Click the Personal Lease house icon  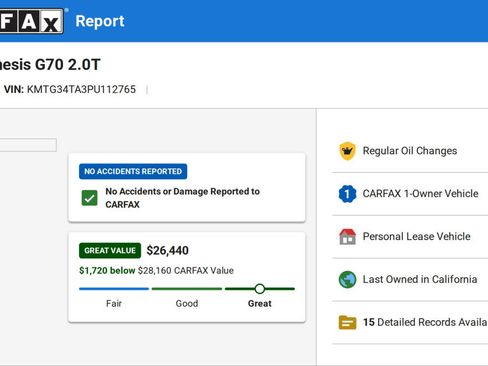[347, 237]
